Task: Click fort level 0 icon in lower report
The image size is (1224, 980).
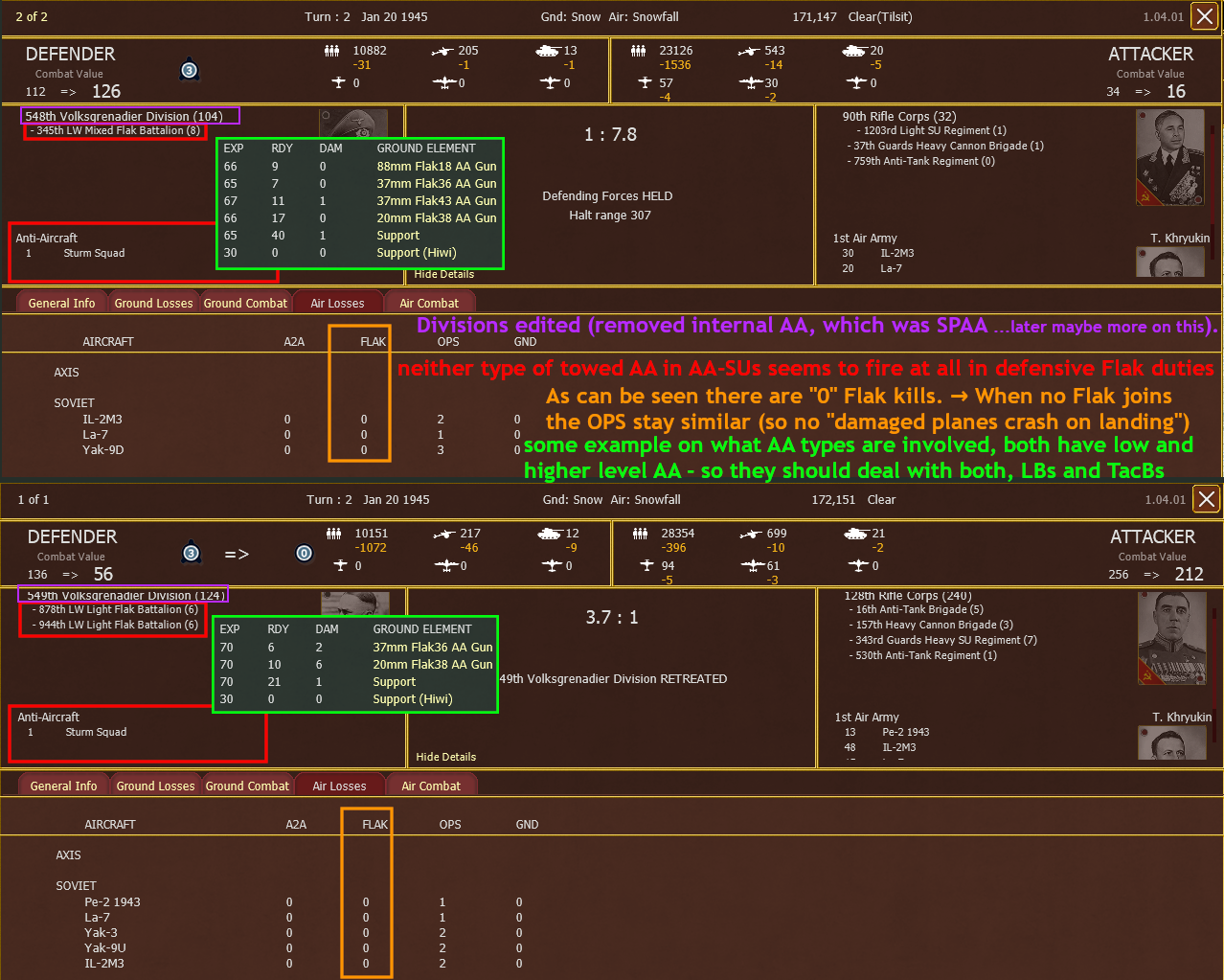Action: pos(304,553)
